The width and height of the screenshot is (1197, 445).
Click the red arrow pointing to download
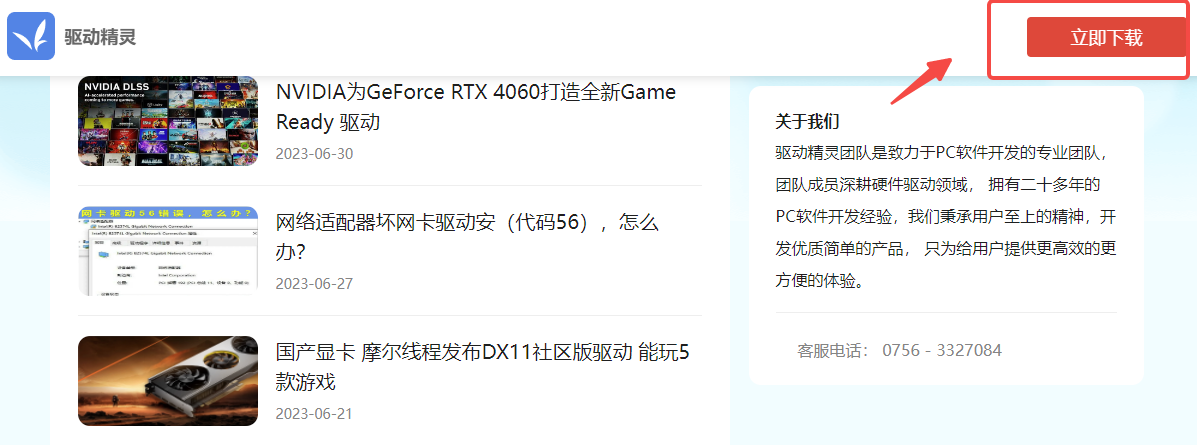pos(922,81)
